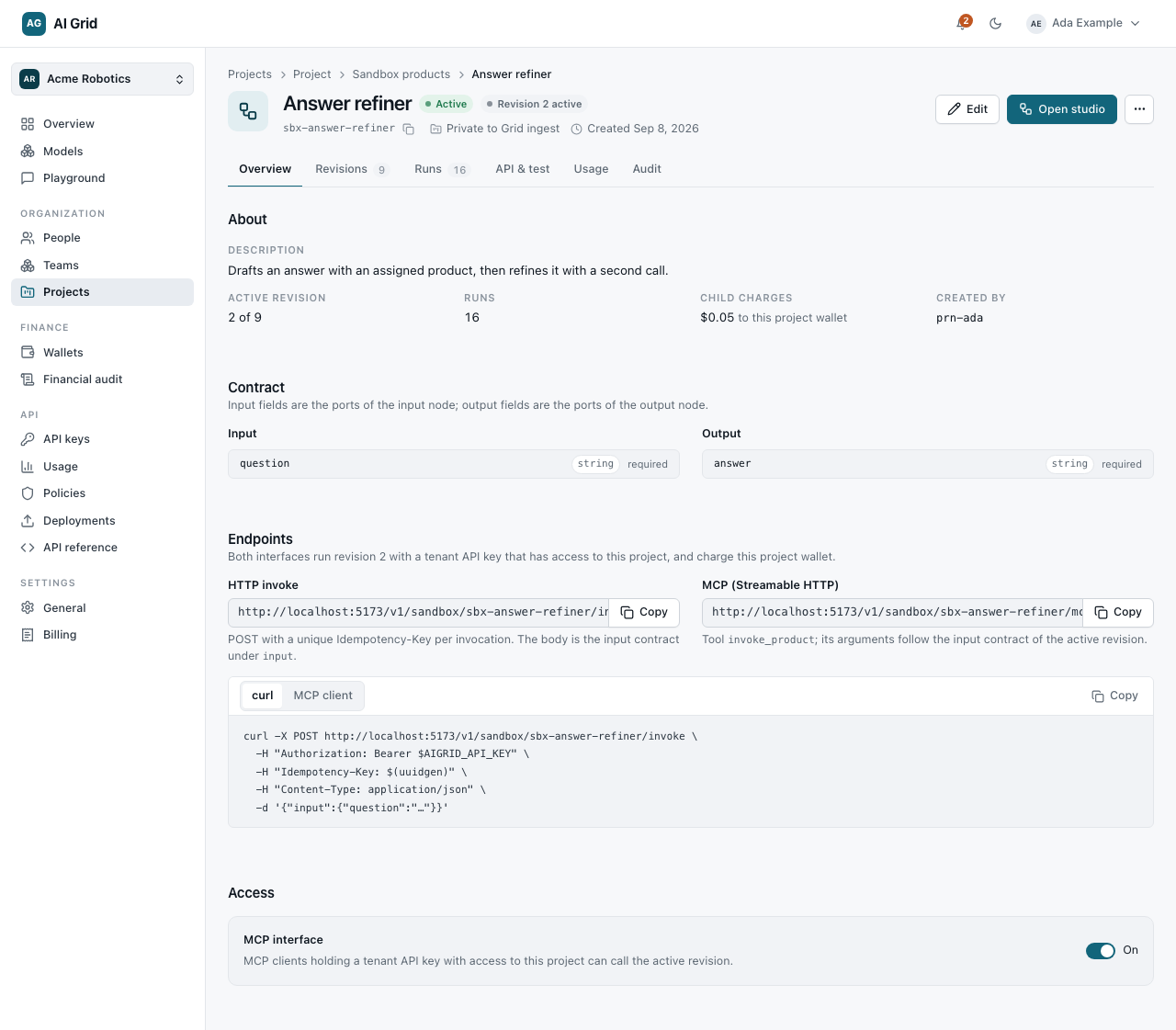The image size is (1176, 1030).
Task: Click the API keys key icon
Action: click(x=28, y=439)
